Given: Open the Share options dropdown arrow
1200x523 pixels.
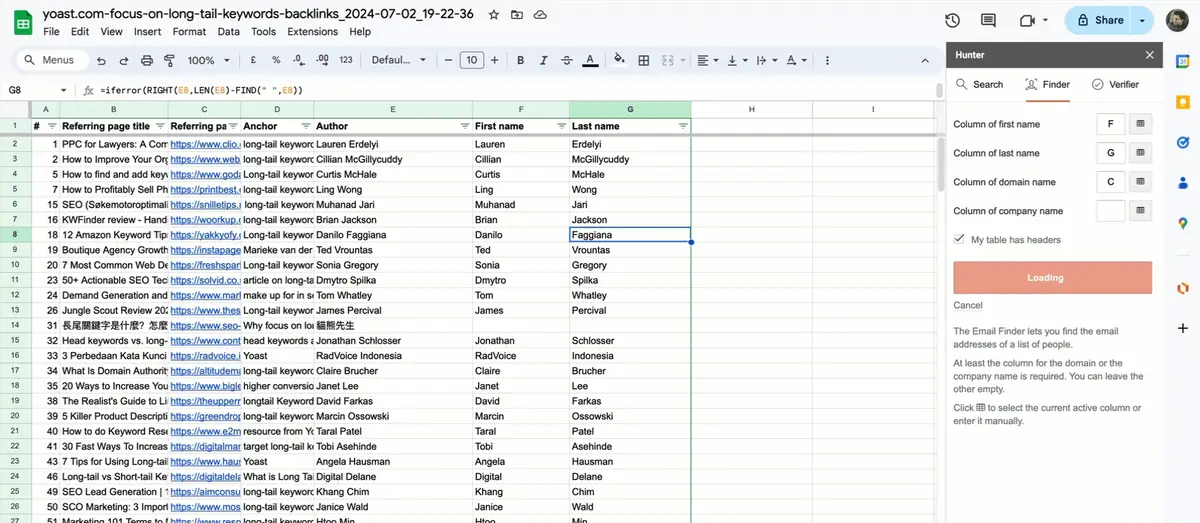Looking at the screenshot, I should tap(1140, 20).
